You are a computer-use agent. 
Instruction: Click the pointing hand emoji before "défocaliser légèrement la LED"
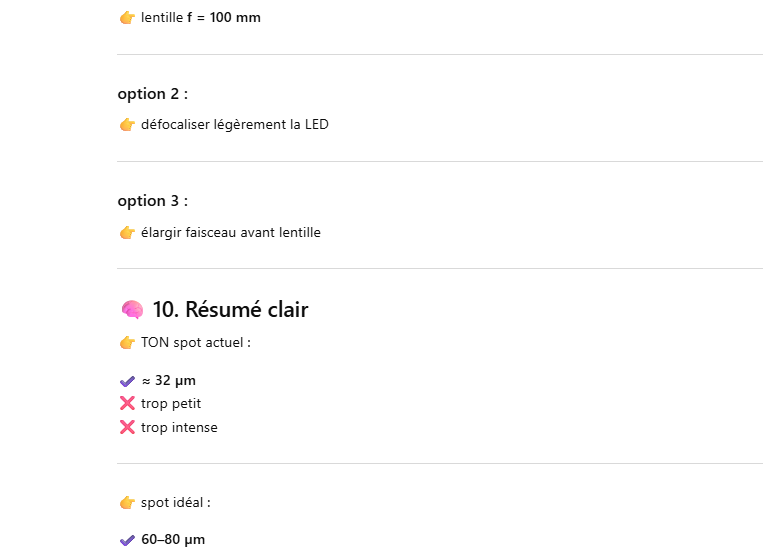[127, 125]
